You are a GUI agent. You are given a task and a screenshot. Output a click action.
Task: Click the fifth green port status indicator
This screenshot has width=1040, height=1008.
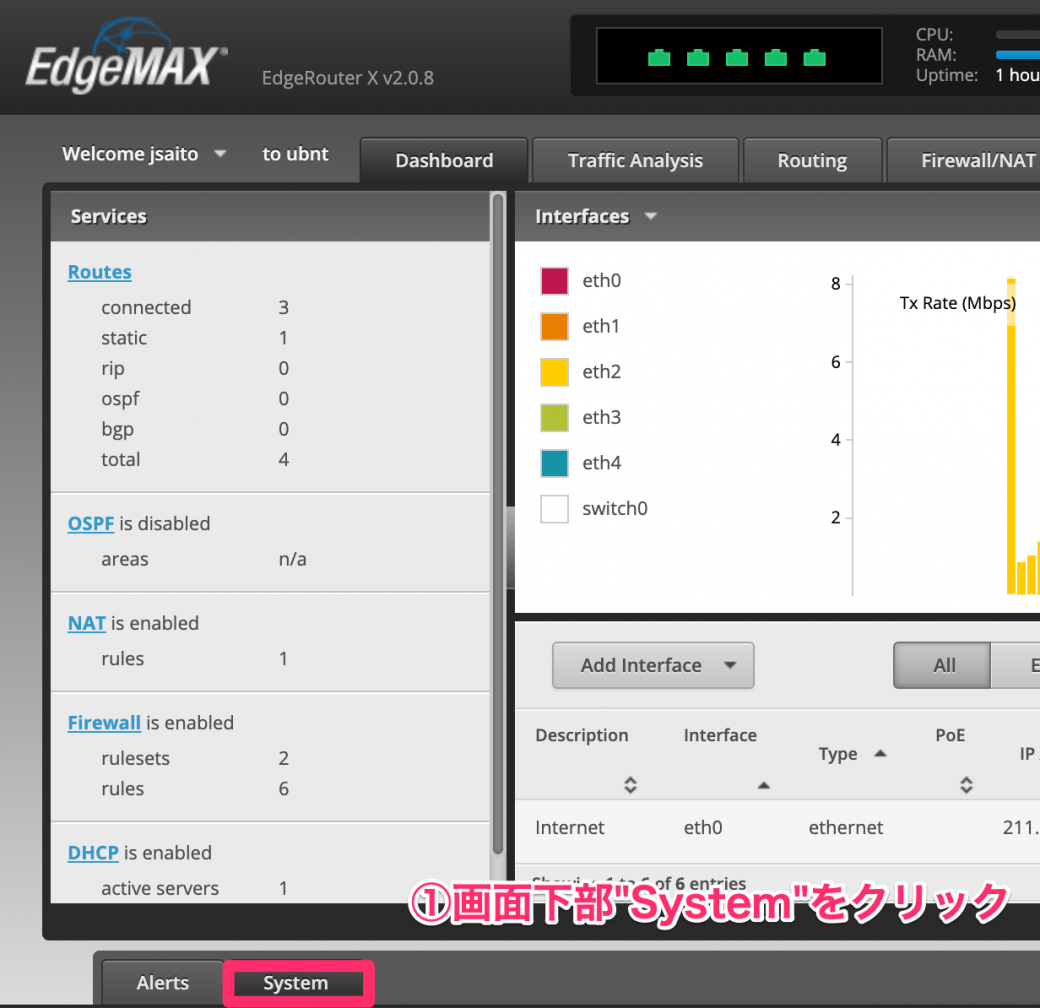tap(812, 58)
